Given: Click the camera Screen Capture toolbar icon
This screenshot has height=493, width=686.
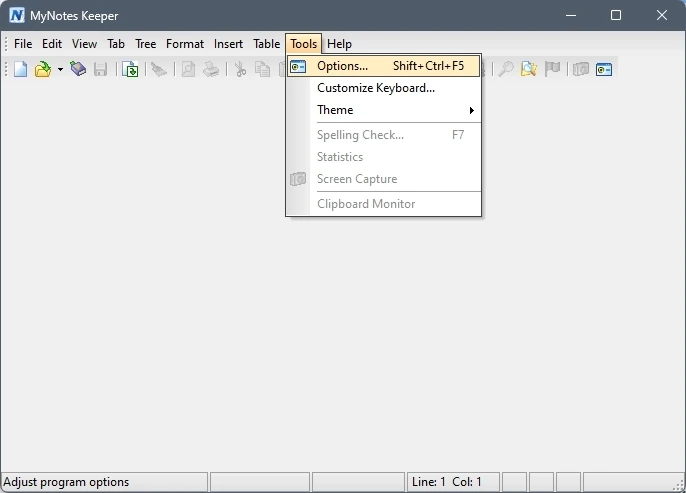Looking at the screenshot, I should click(581, 69).
